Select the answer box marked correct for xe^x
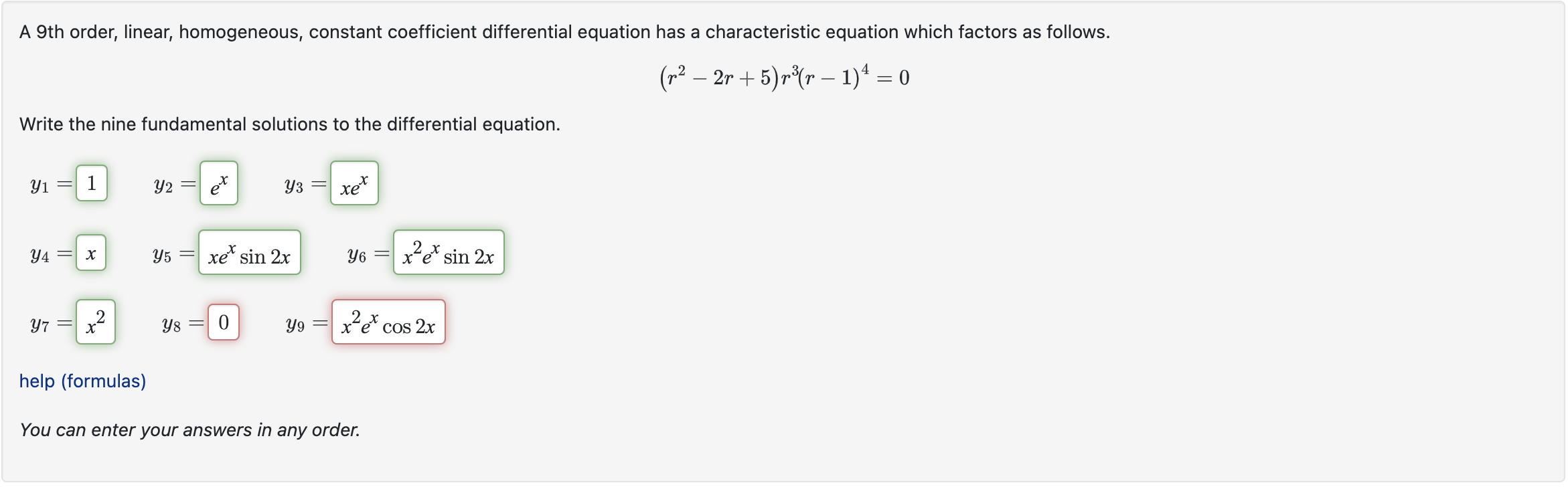This screenshot has width=1568, height=487. point(354,183)
